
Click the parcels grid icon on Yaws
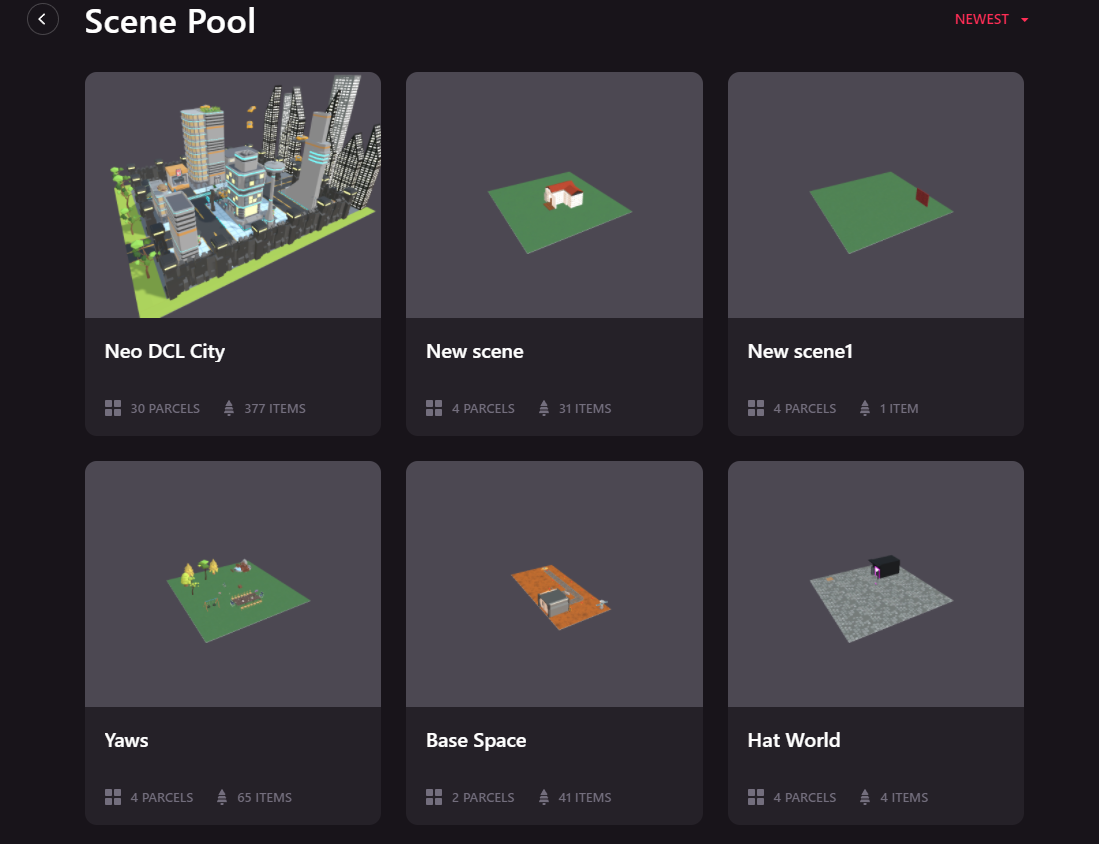(113, 797)
